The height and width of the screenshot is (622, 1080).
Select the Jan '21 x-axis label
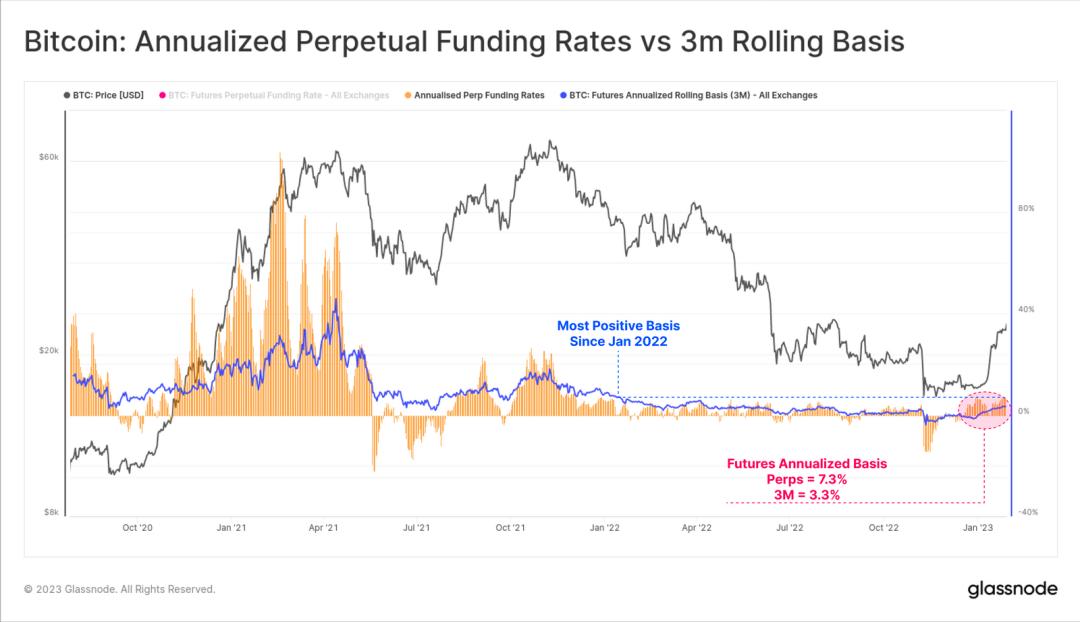(x=231, y=526)
